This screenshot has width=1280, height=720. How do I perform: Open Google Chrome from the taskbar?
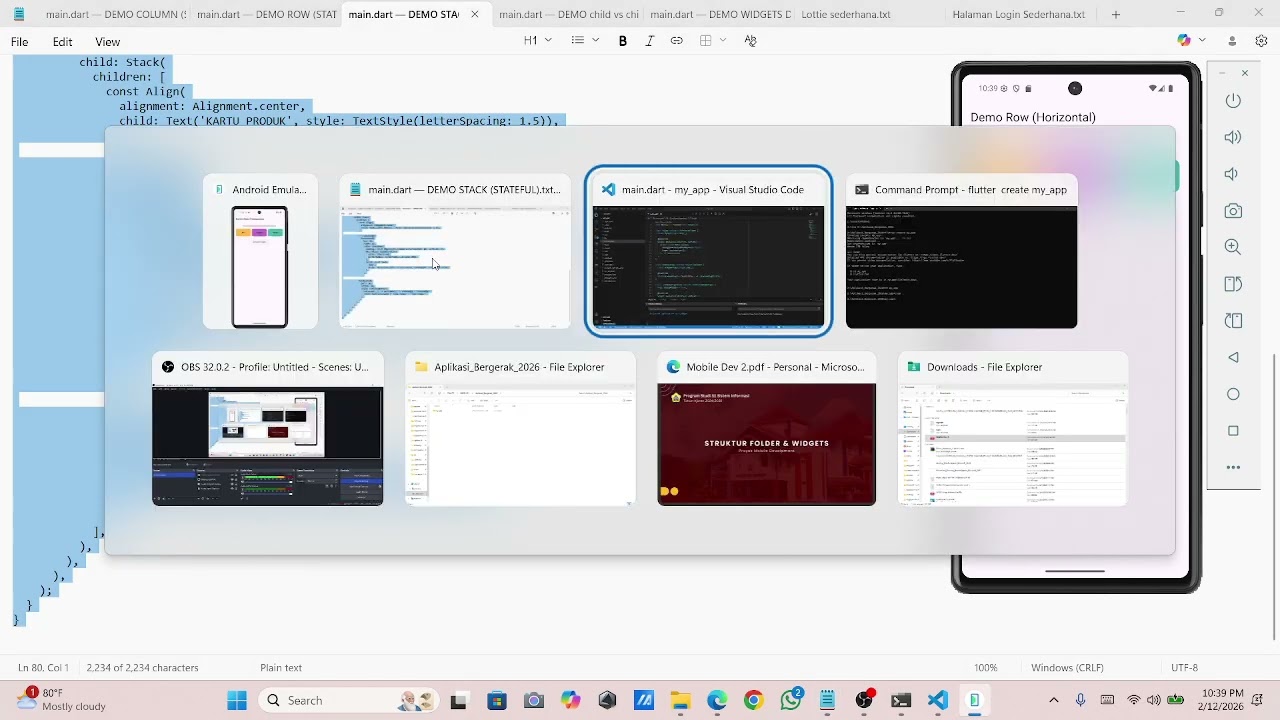pos(754,701)
